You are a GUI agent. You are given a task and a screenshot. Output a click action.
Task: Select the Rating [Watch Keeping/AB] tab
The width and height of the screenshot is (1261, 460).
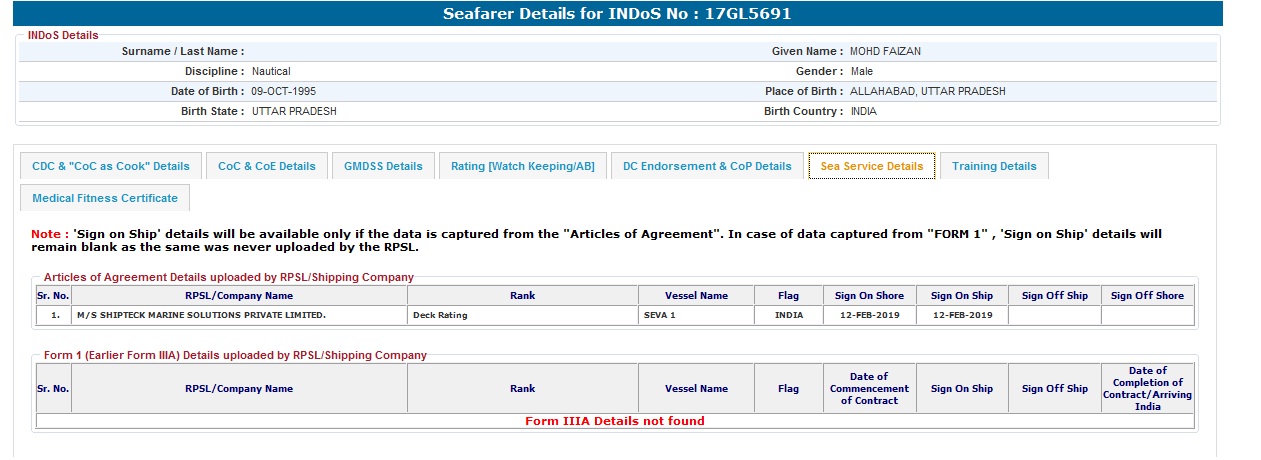point(522,166)
